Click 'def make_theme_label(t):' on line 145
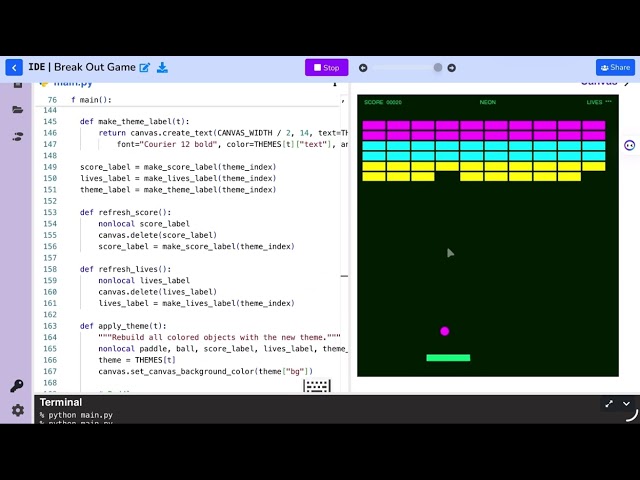Image resolution: width=640 pixels, height=480 pixels. click(135, 122)
